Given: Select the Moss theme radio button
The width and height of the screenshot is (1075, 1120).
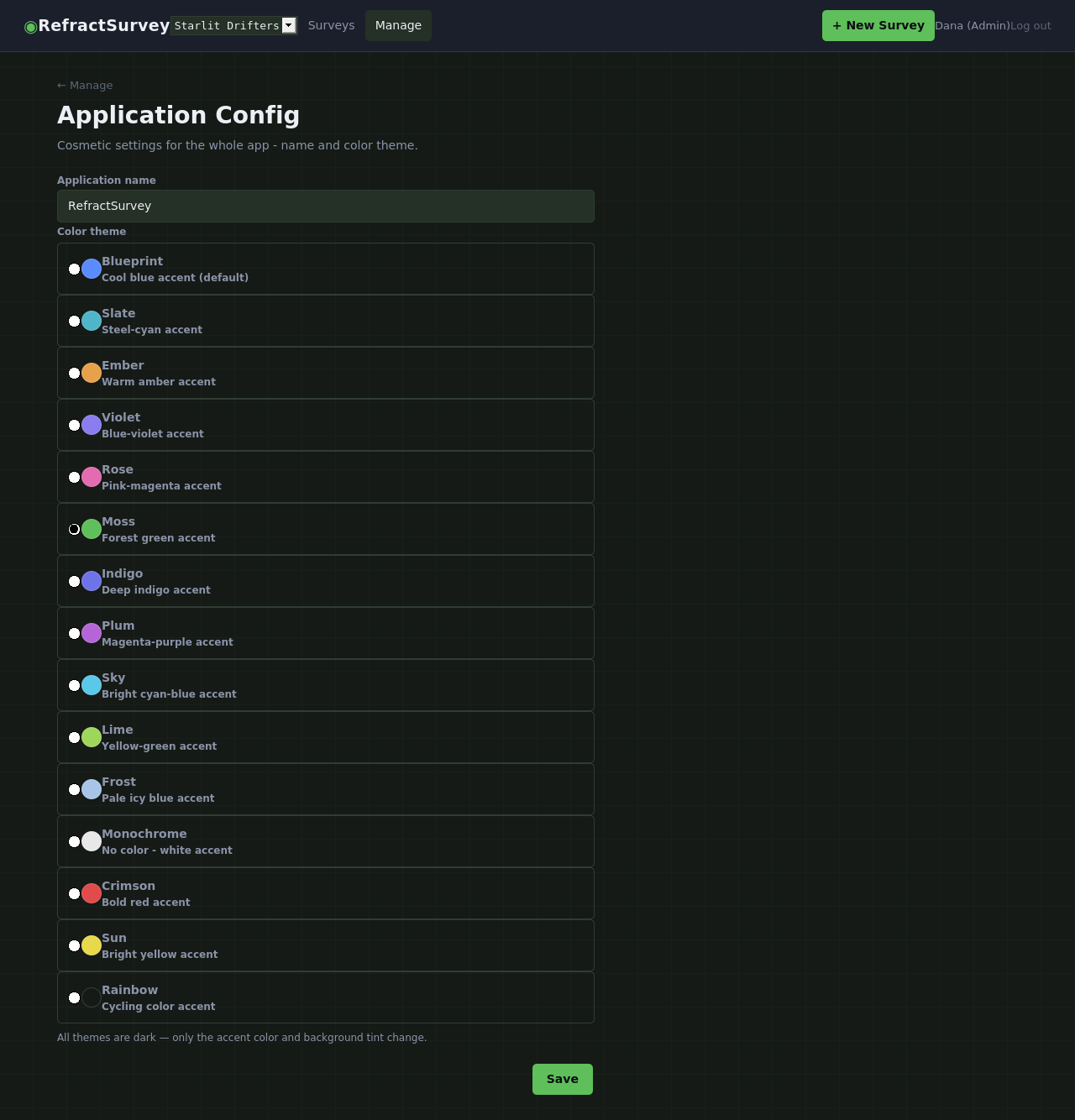Looking at the screenshot, I should [74, 529].
